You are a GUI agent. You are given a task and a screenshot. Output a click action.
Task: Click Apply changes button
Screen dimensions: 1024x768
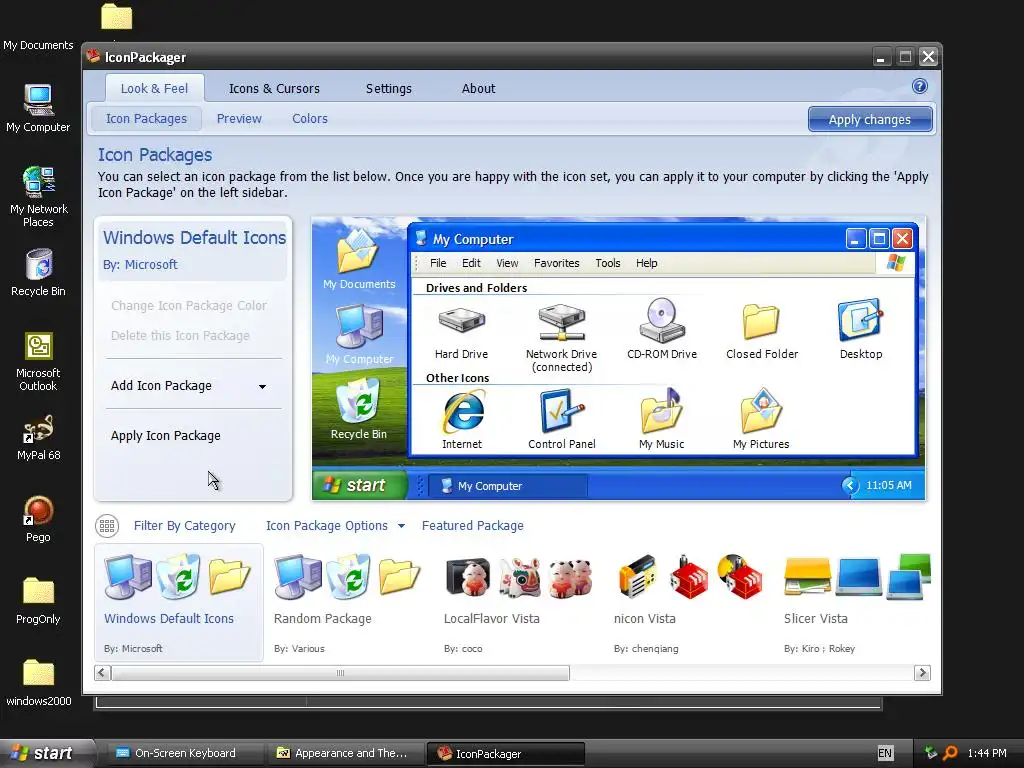[870, 120]
